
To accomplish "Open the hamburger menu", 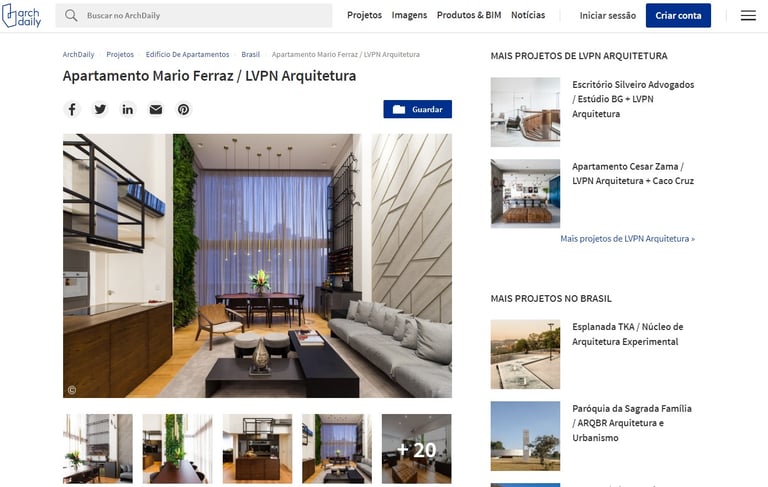I will 748,16.
